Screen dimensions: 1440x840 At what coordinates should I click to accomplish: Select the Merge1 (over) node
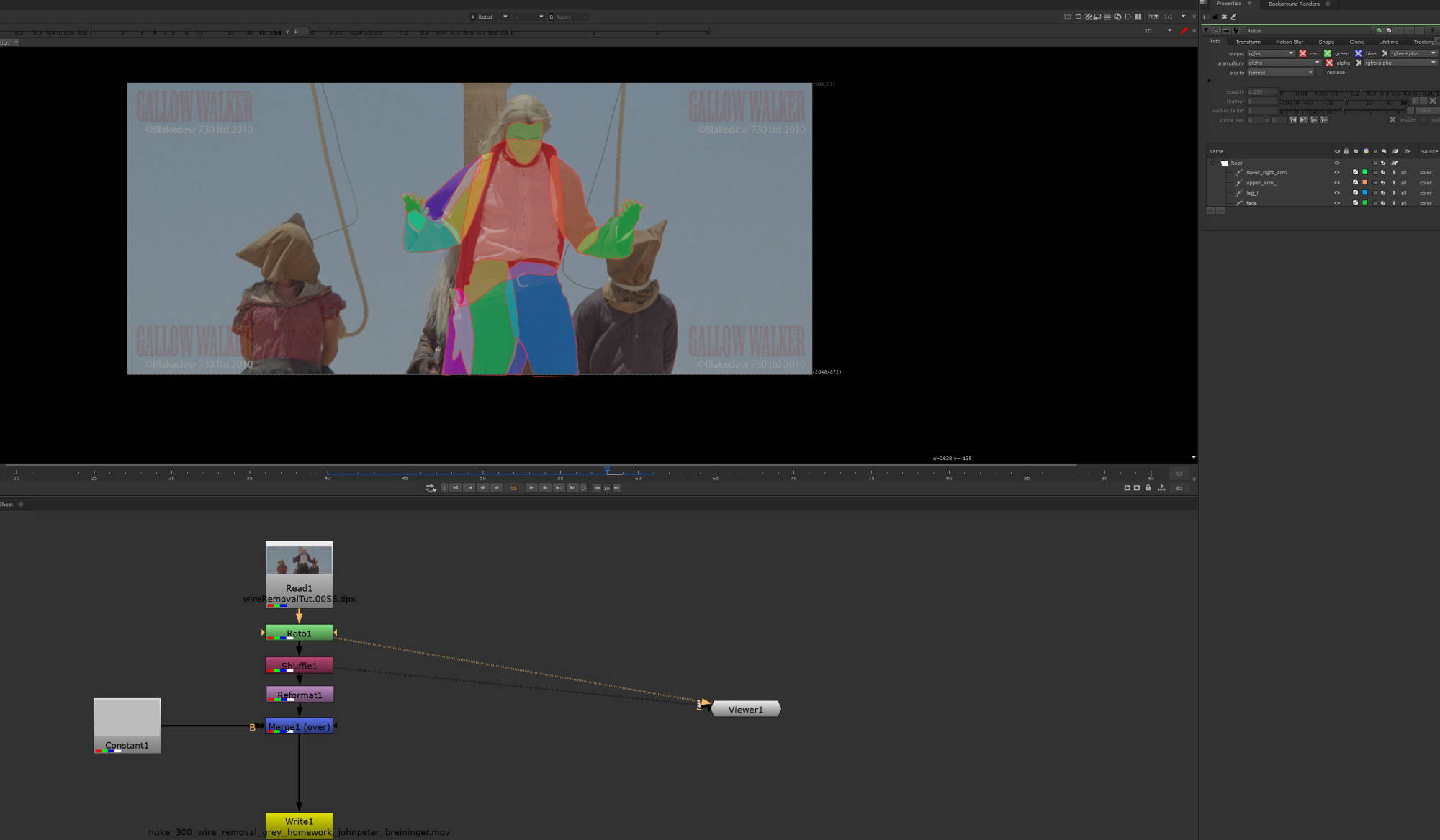299,726
